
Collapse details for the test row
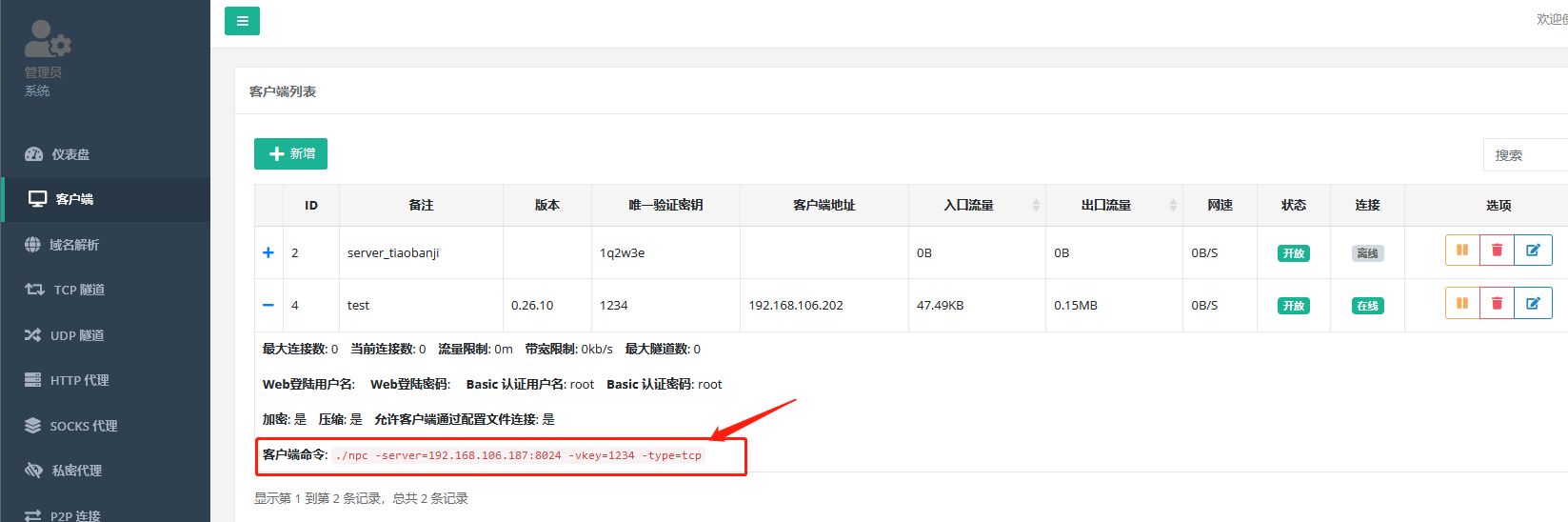(268, 305)
